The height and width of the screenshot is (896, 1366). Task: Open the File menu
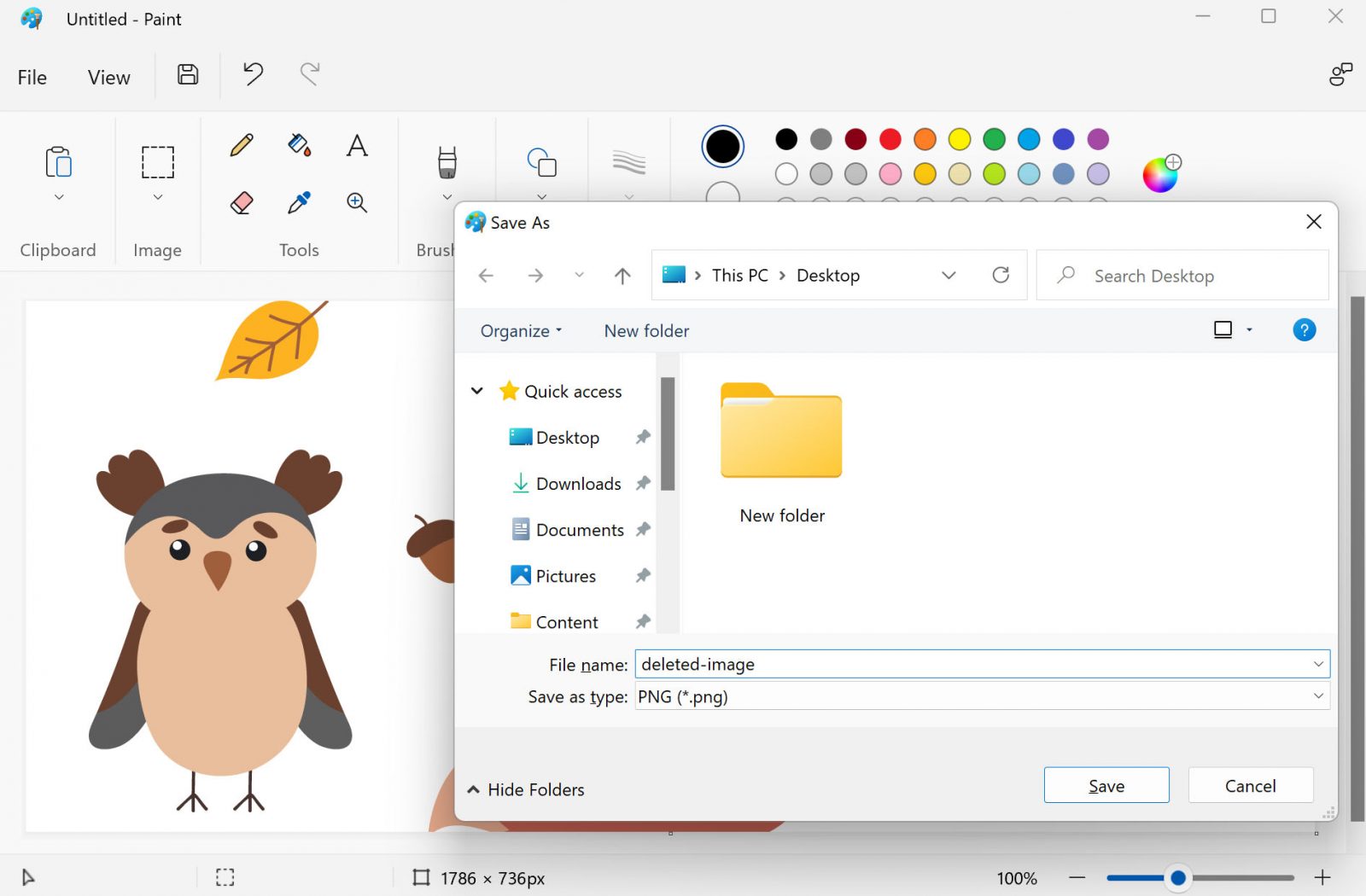point(32,78)
